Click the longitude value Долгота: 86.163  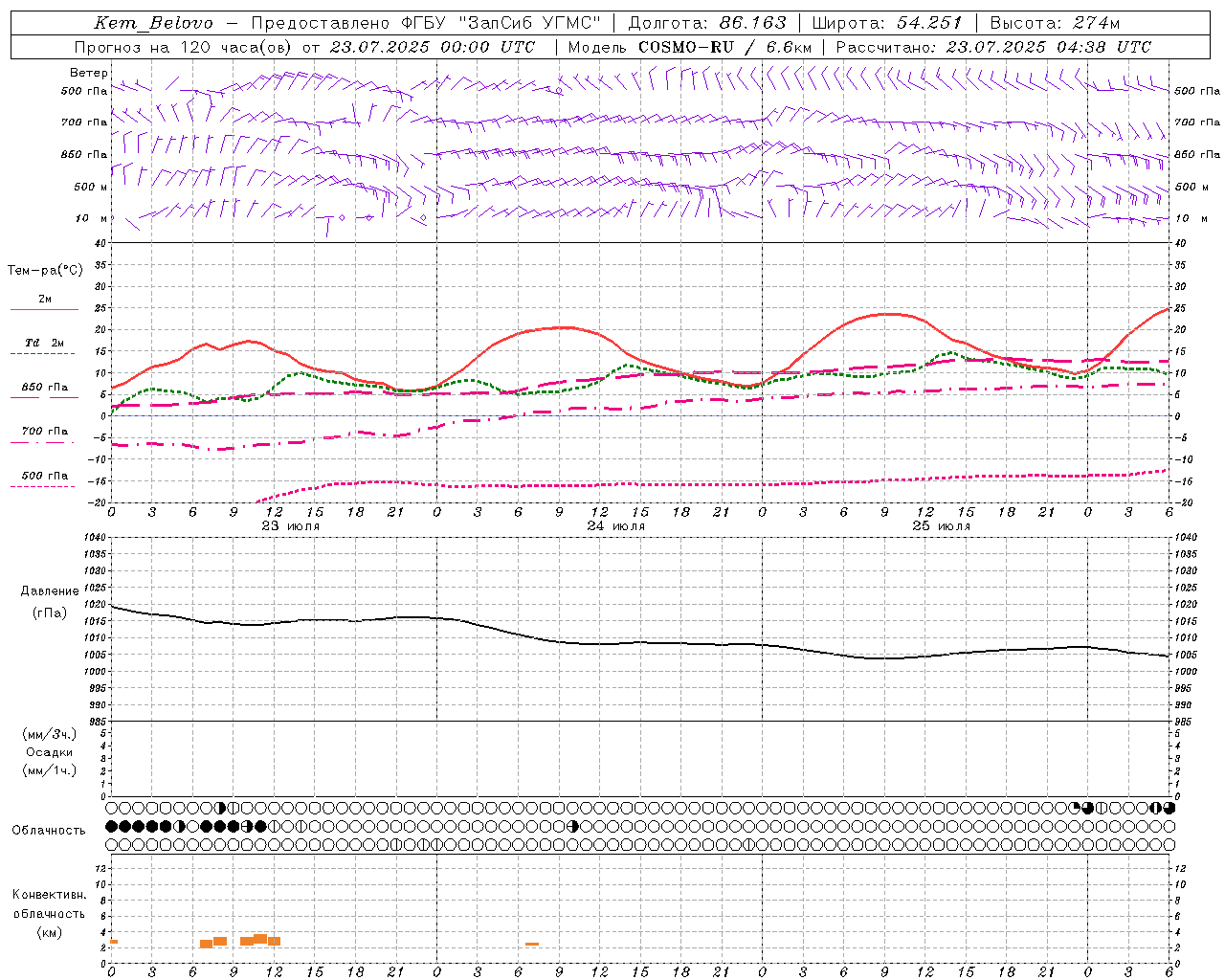click(707, 23)
